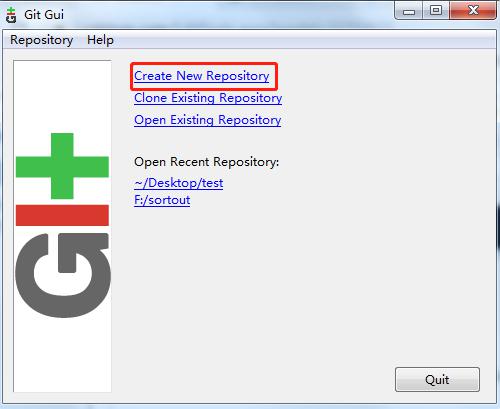500x409 pixels.
Task: Click the Git Gui title bar icon
Action: [x=11, y=15]
